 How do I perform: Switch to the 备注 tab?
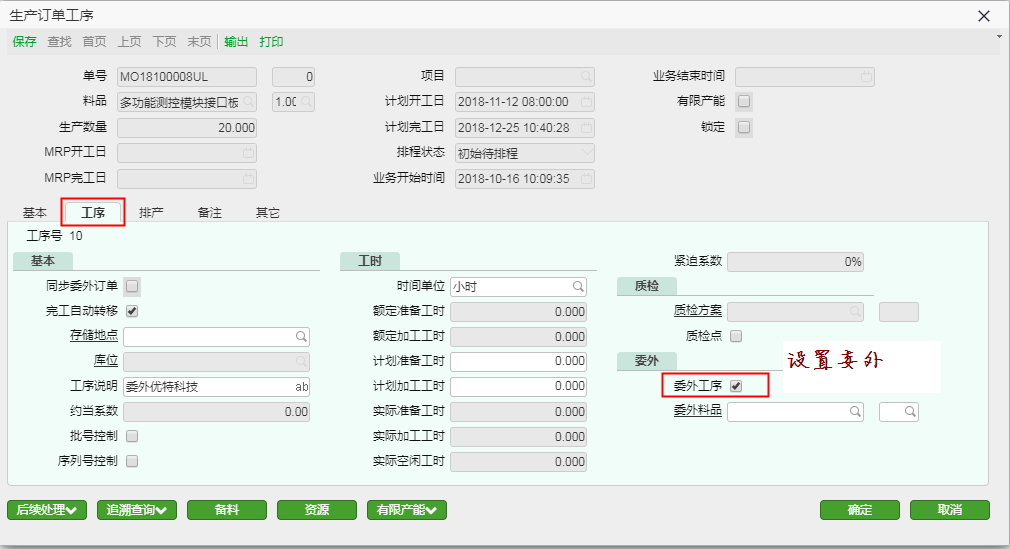[x=209, y=213]
